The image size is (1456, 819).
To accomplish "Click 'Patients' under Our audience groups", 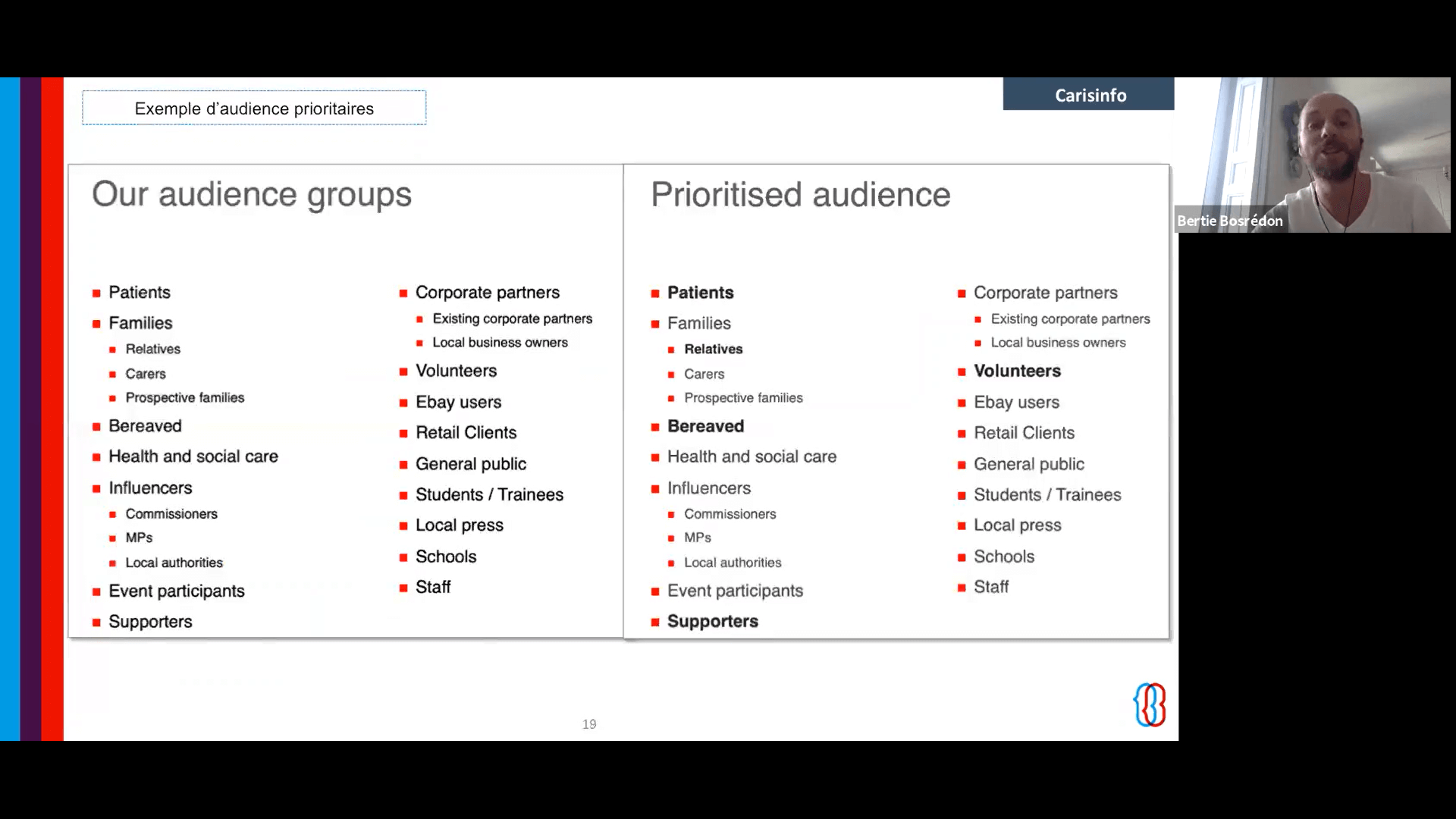I will (x=140, y=293).
